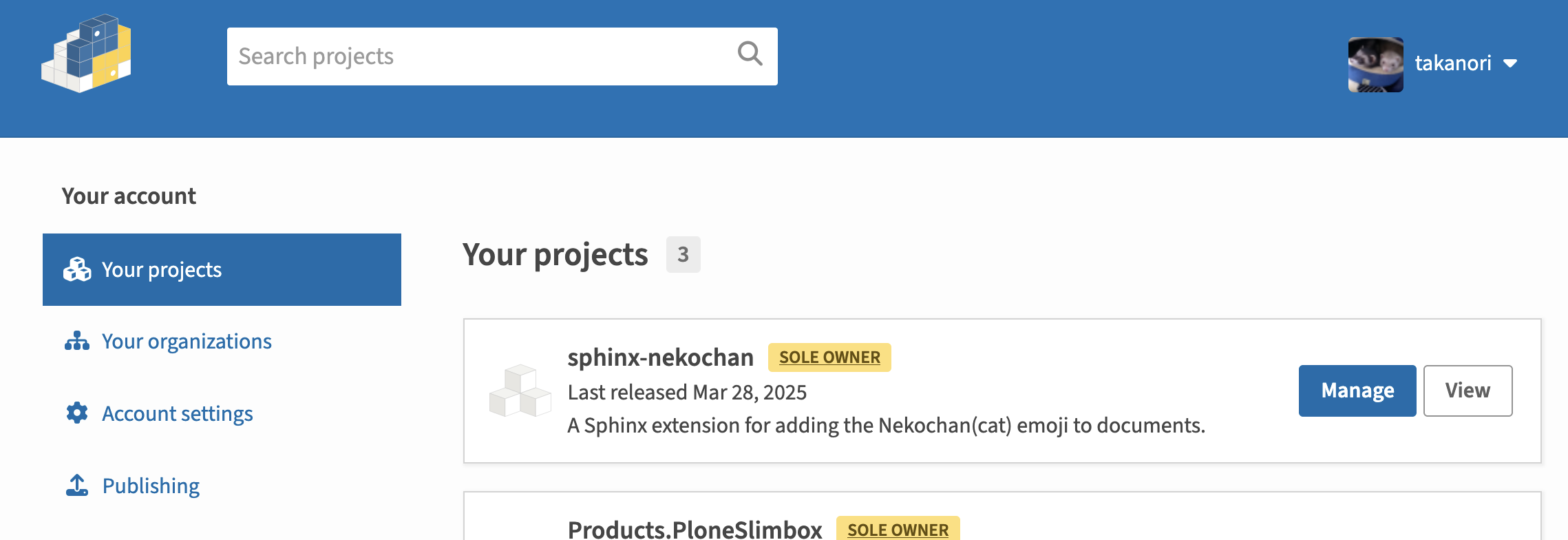Click the takanori profile avatar picture
Image resolution: width=1568 pixels, height=540 pixels.
(x=1375, y=64)
